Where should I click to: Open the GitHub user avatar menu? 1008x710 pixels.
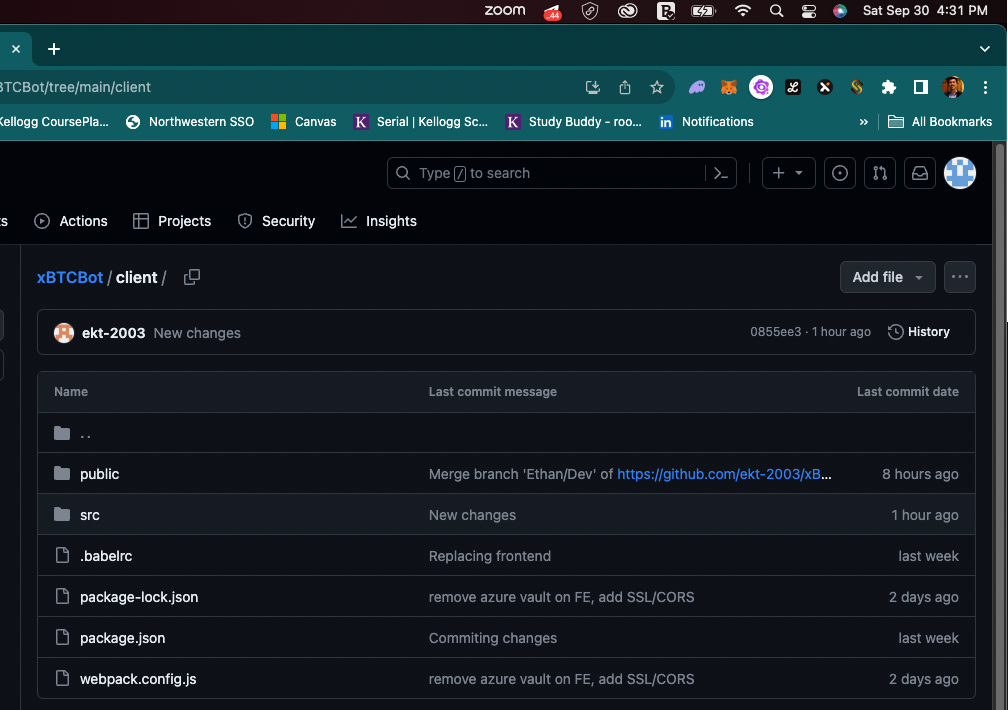pyautogui.click(x=960, y=173)
